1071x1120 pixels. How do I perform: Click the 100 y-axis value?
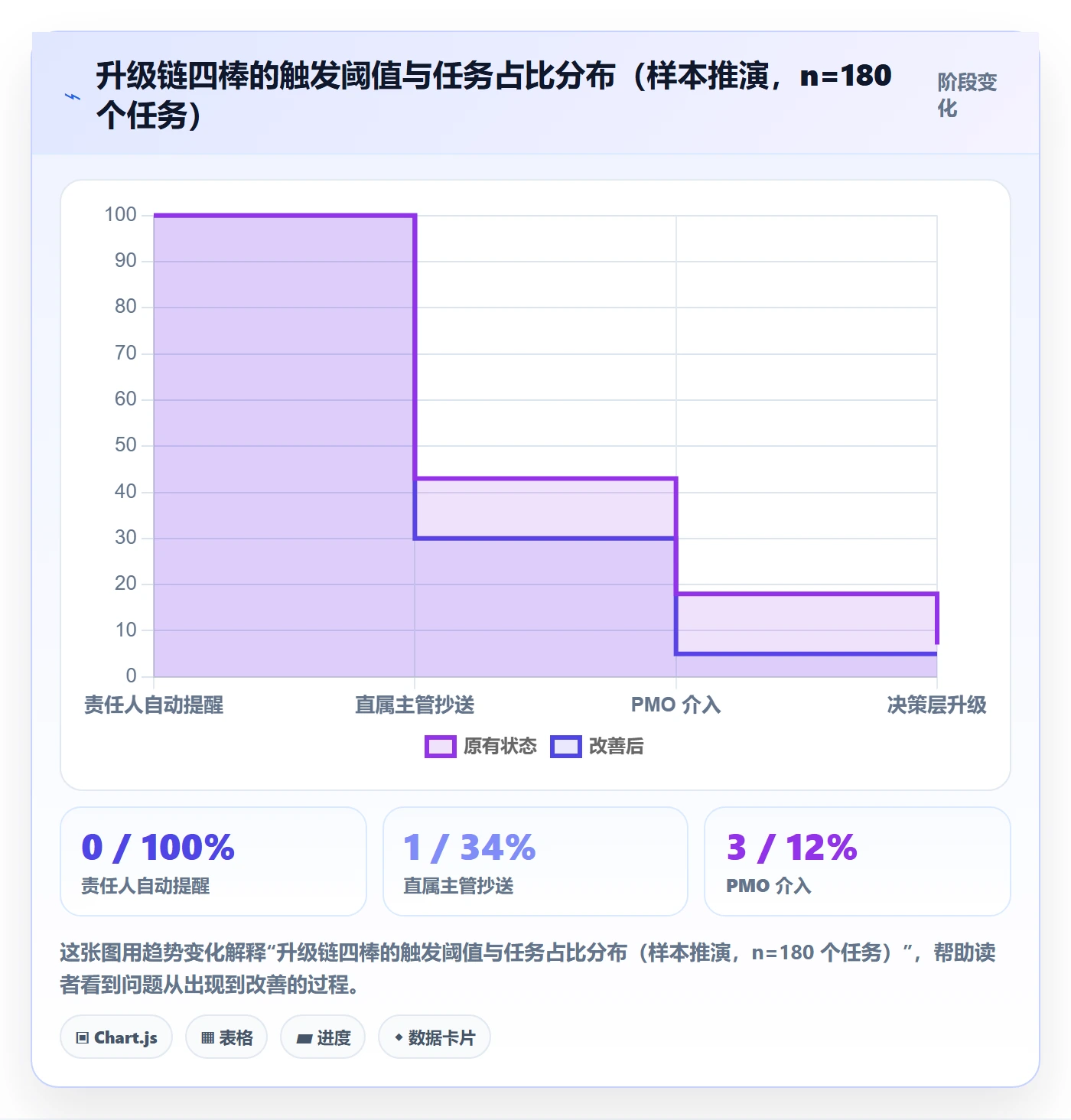click(x=120, y=214)
